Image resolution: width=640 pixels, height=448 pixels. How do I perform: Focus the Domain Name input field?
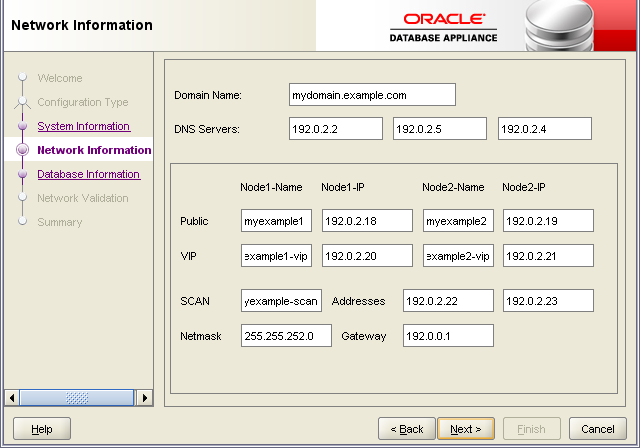coord(372,95)
